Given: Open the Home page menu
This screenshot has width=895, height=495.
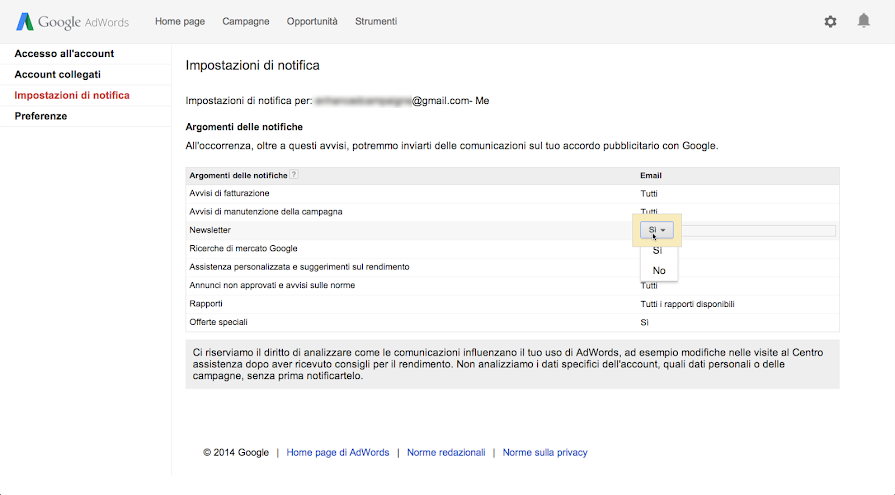Looking at the screenshot, I should coord(180,21).
